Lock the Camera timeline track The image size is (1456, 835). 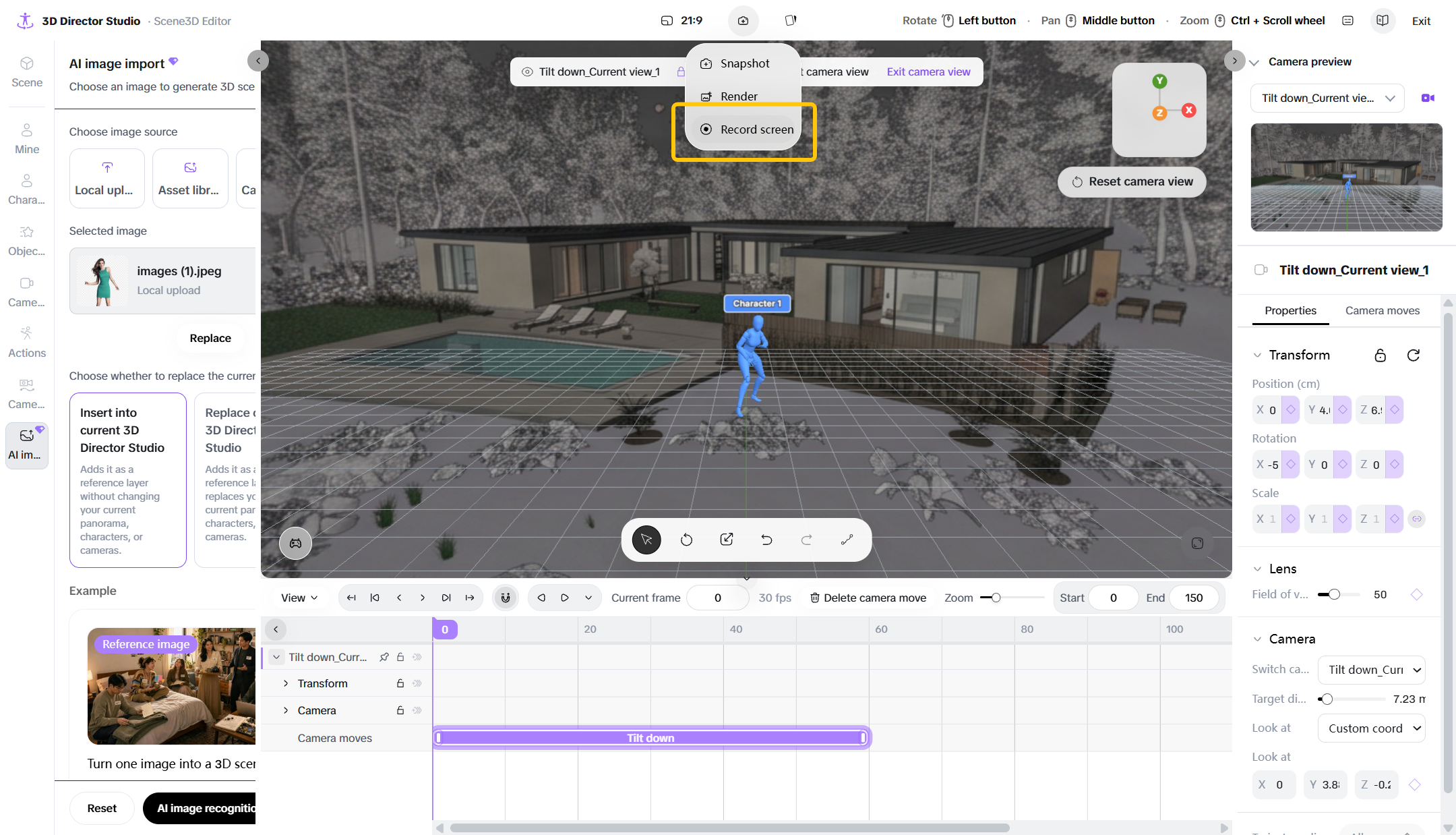coord(400,710)
